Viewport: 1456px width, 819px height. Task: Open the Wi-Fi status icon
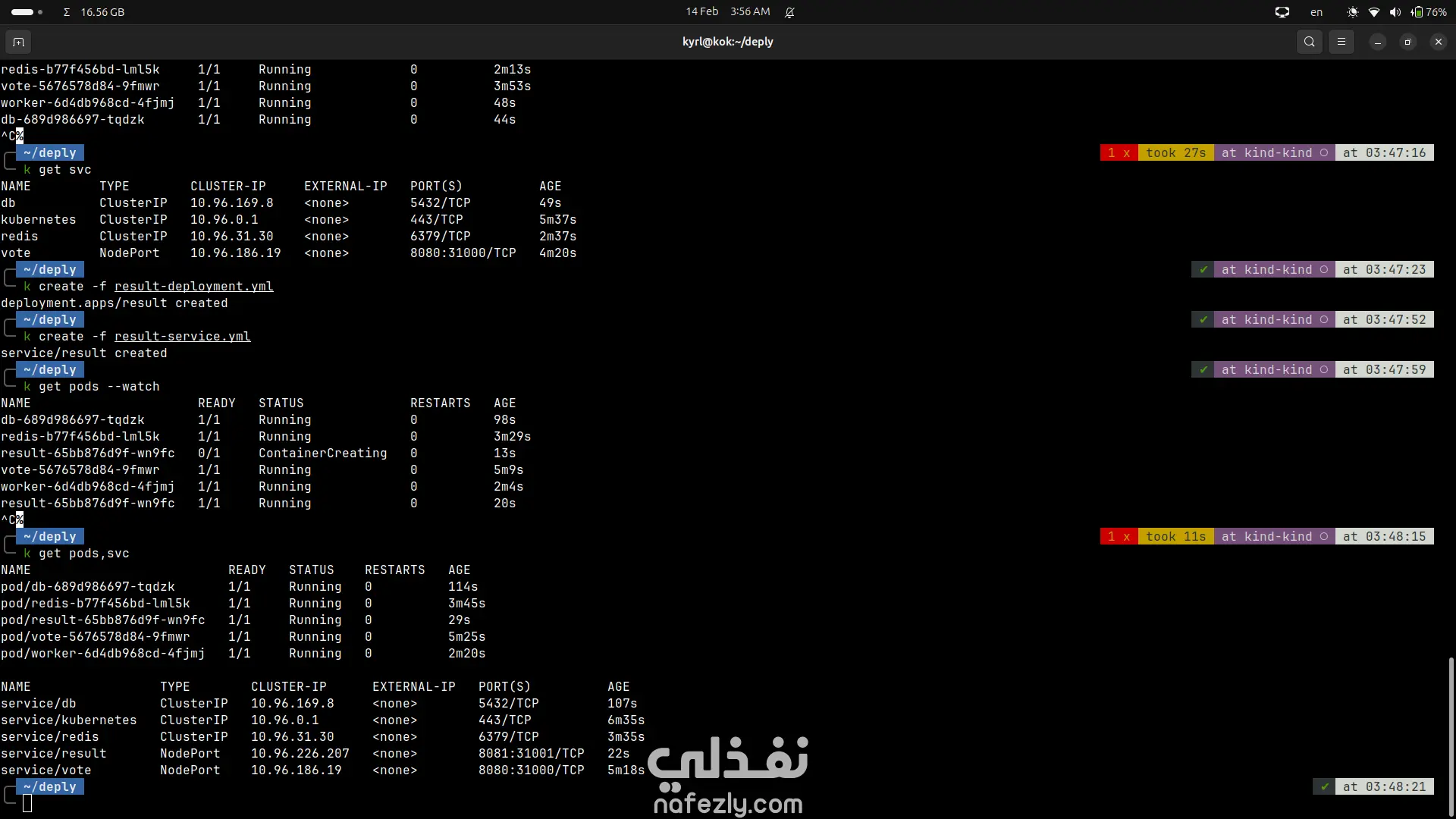coord(1373,12)
